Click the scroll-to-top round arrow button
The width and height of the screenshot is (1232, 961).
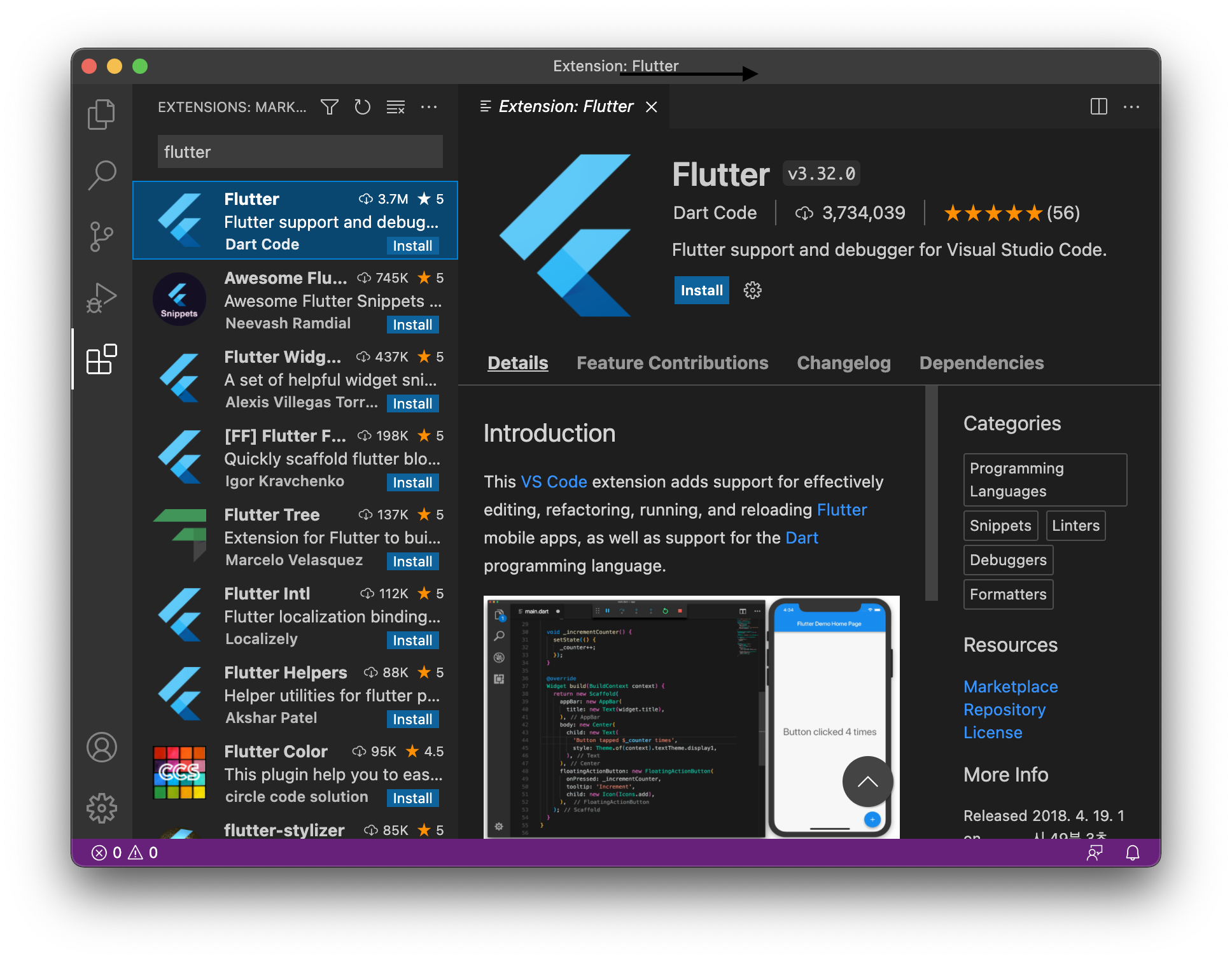(867, 781)
